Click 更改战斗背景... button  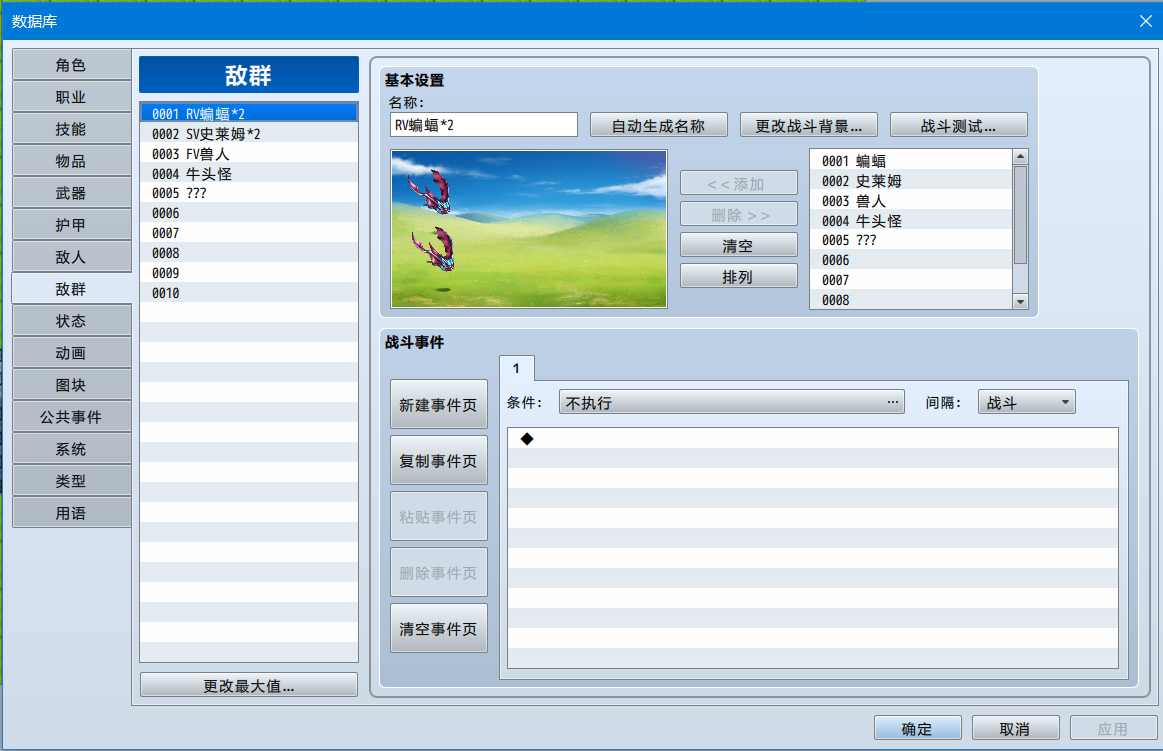pos(808,125)
